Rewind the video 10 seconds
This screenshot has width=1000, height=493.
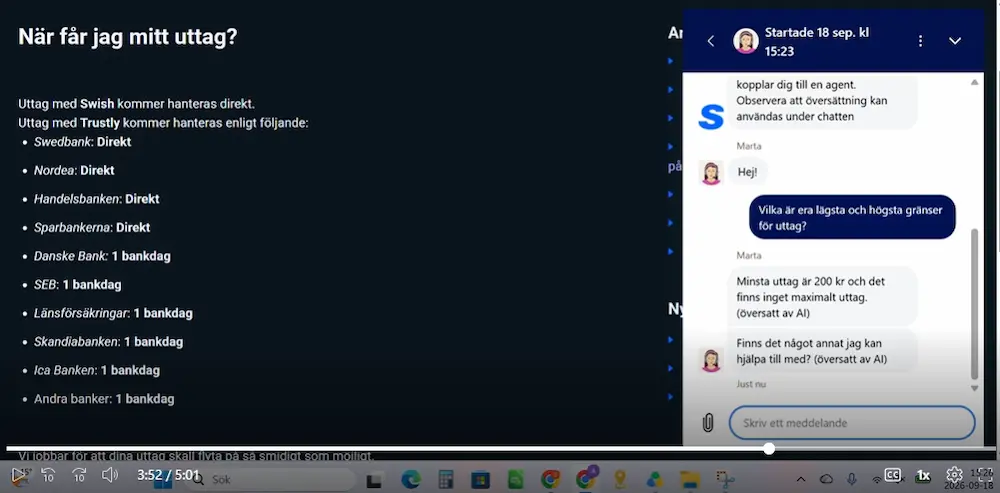pyautogui.click(x=48, y=475)
